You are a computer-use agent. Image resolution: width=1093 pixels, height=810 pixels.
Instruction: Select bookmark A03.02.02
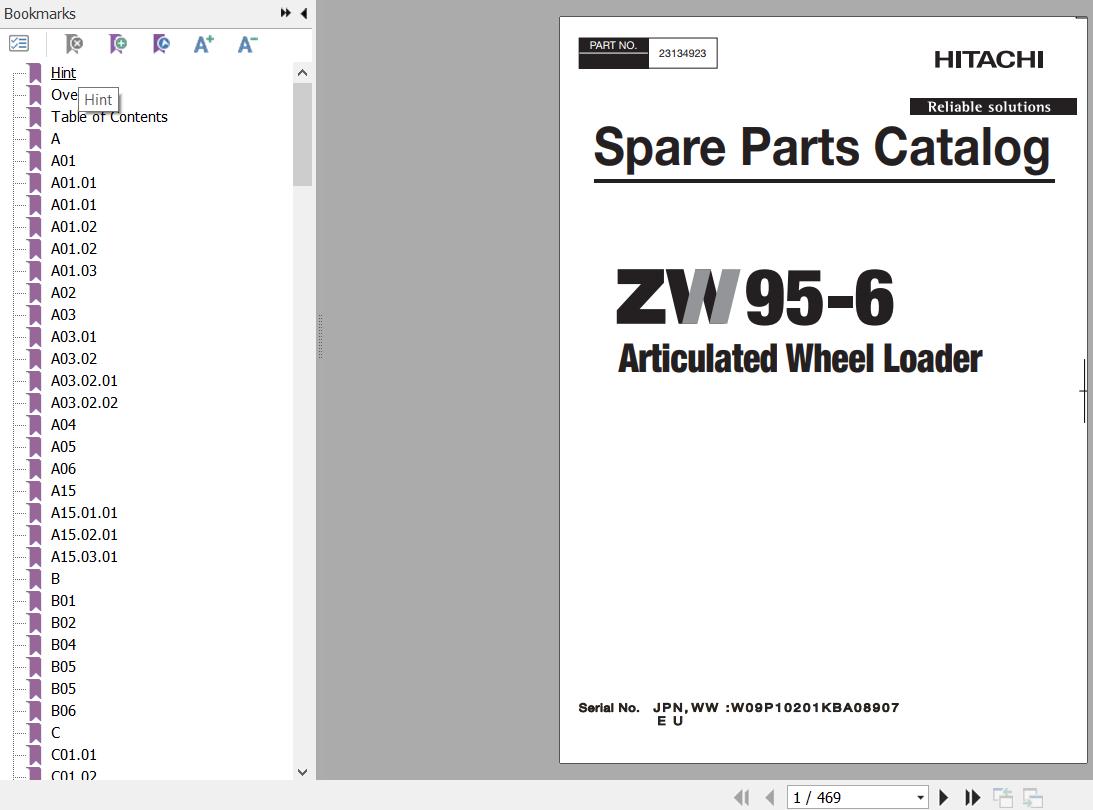pyautogui.click(x=84, y=402)
